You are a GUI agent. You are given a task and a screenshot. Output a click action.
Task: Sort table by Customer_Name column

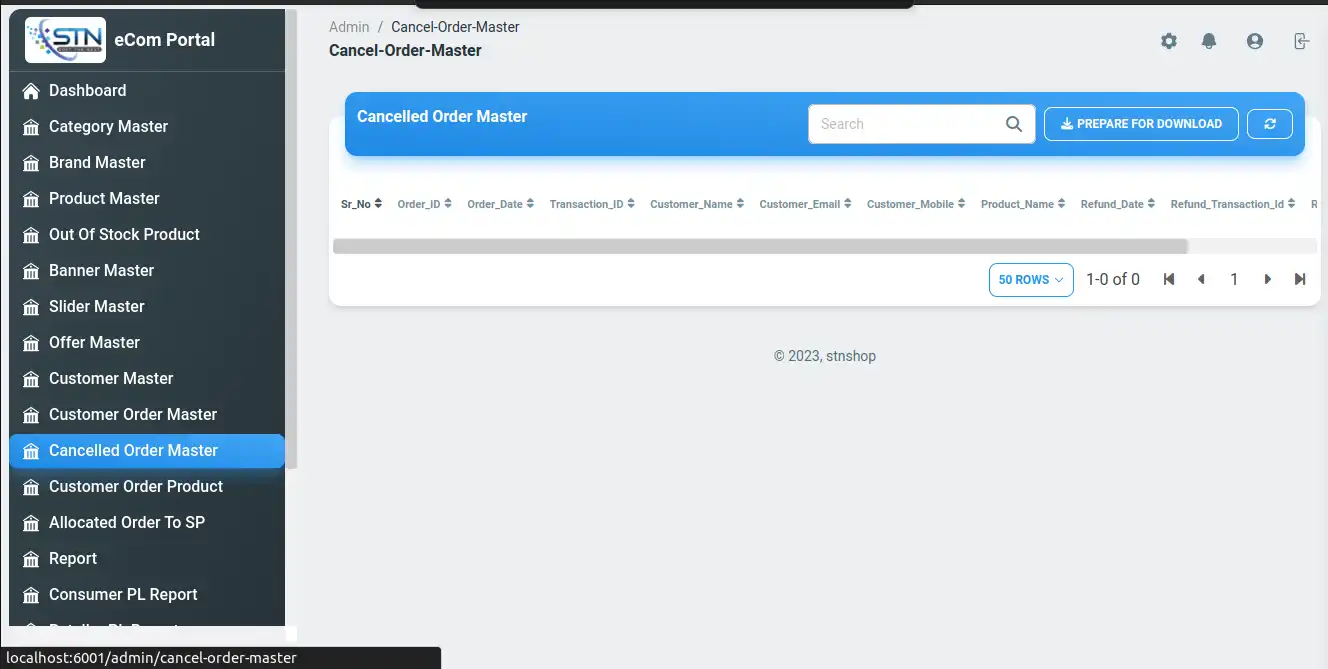[696, 204]
